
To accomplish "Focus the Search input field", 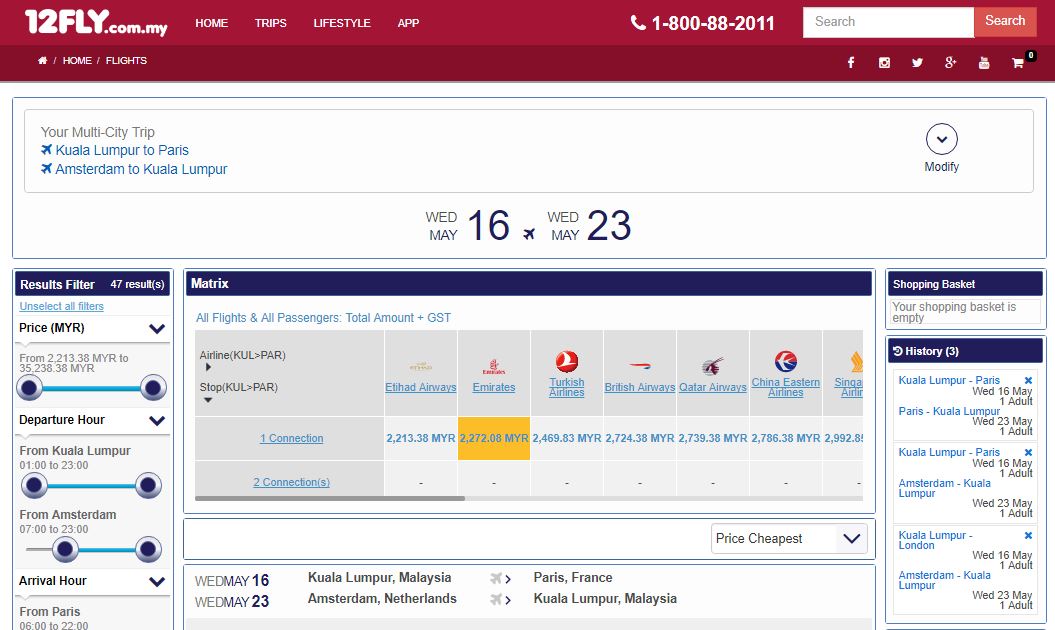I will point(888,22).
